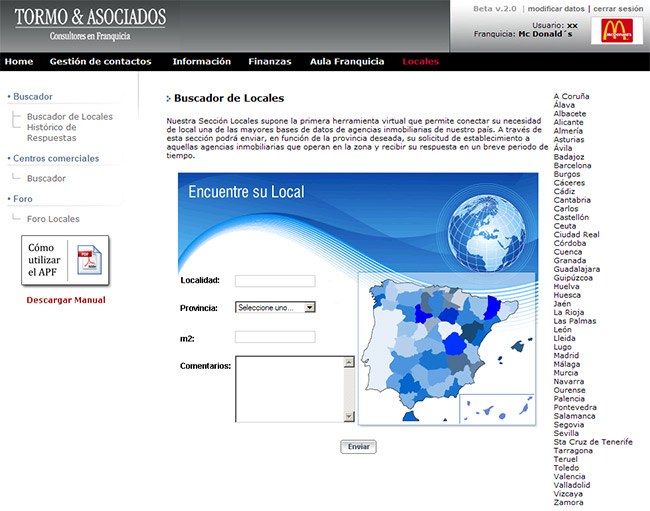Image resolution: width=650 pixels, height=511 pixels.
Task: Download the manual via Descargar Manual
Action: tap(66, 300)
